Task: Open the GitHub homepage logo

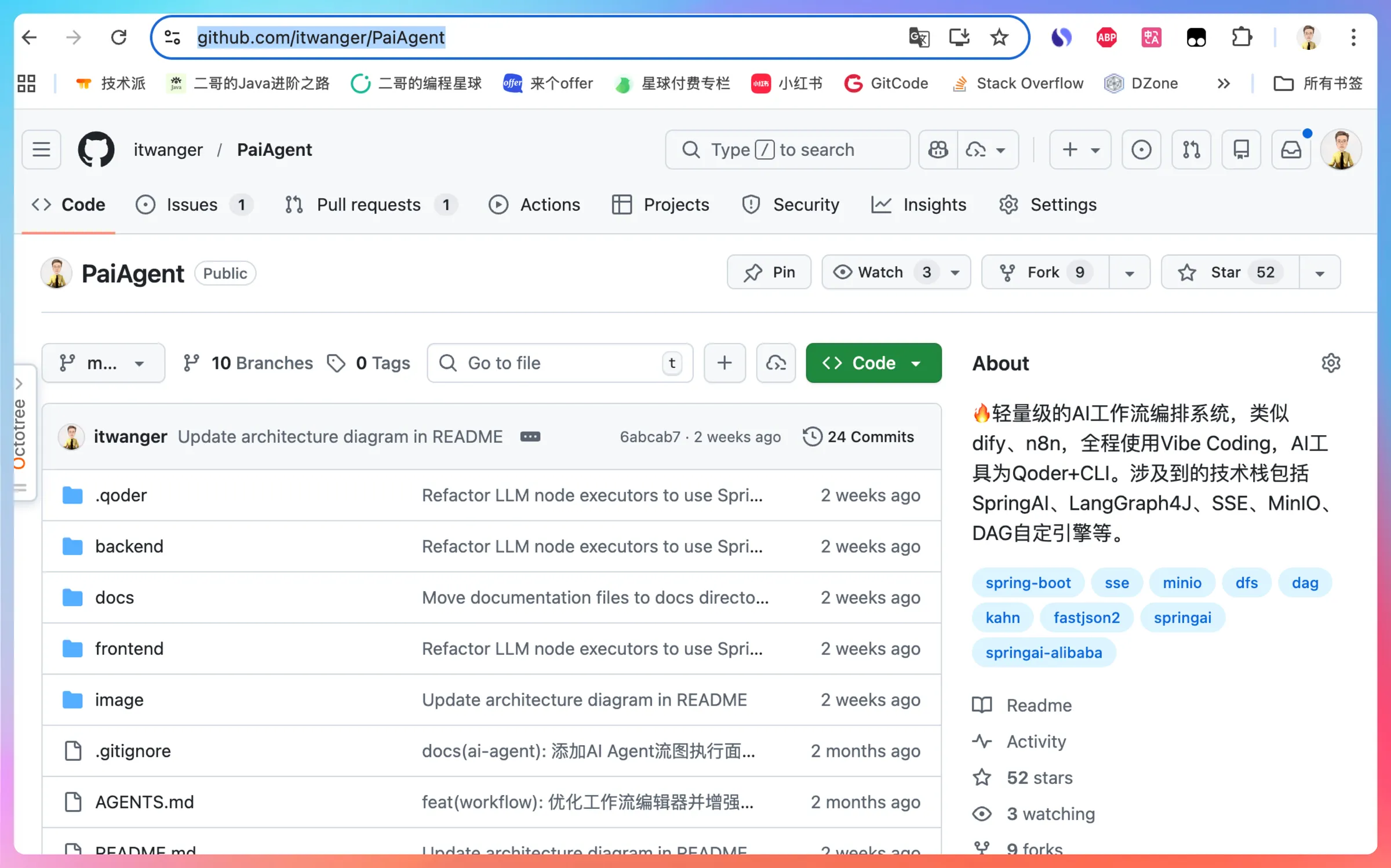Action: pyautogui.click(x=96, y=149)
